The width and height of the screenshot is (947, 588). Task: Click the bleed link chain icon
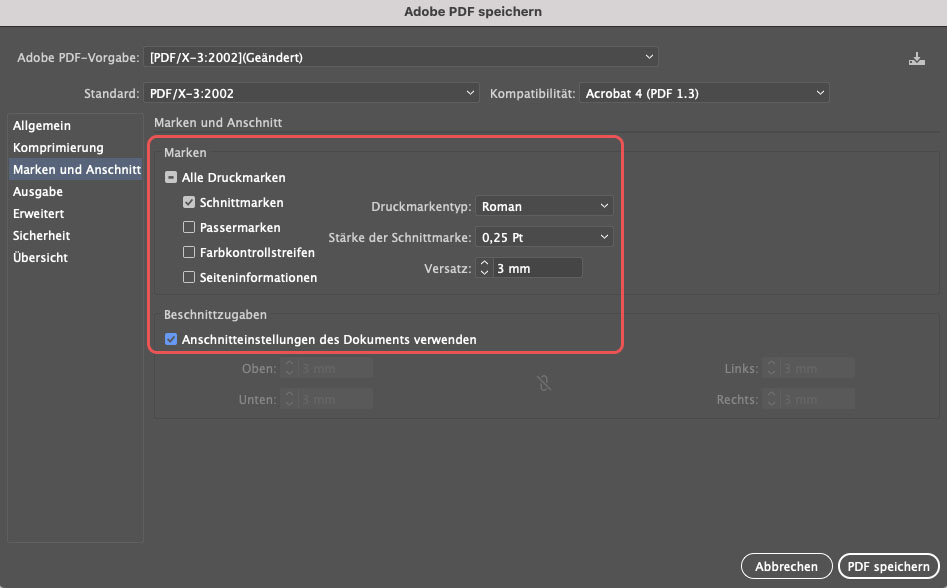(544, 383)
